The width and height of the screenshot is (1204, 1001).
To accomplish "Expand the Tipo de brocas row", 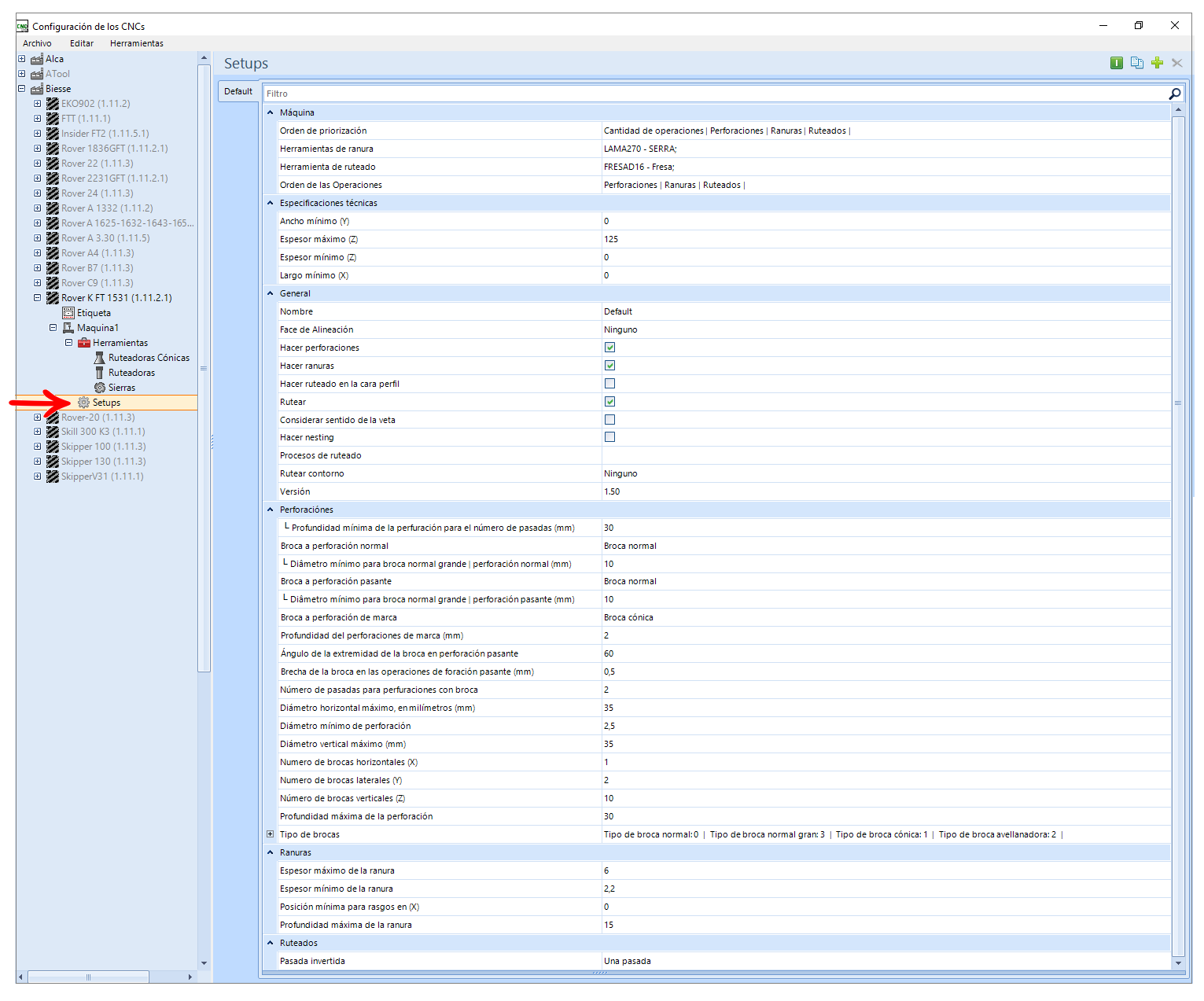I will pos(271,834).
